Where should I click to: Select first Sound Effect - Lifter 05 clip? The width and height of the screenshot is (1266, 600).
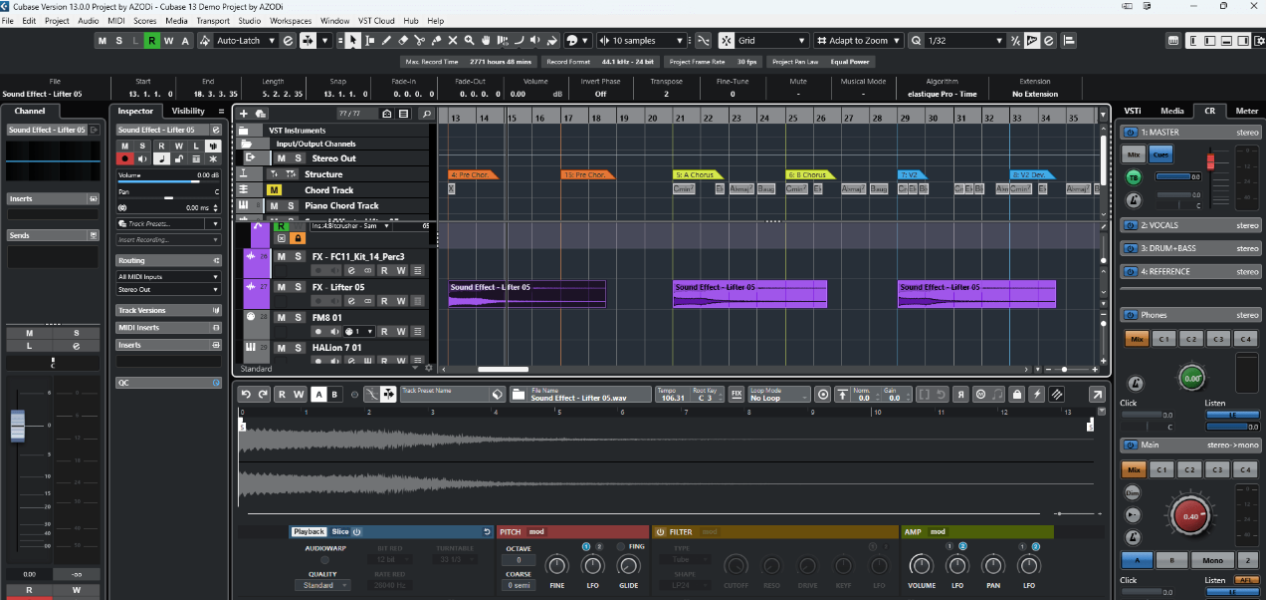coord(527,293)
